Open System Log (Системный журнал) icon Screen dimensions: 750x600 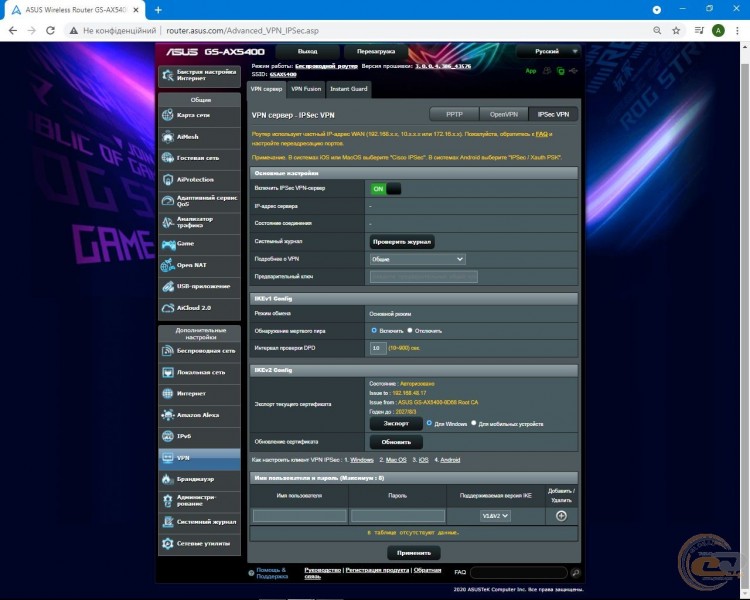pos(167,522)
